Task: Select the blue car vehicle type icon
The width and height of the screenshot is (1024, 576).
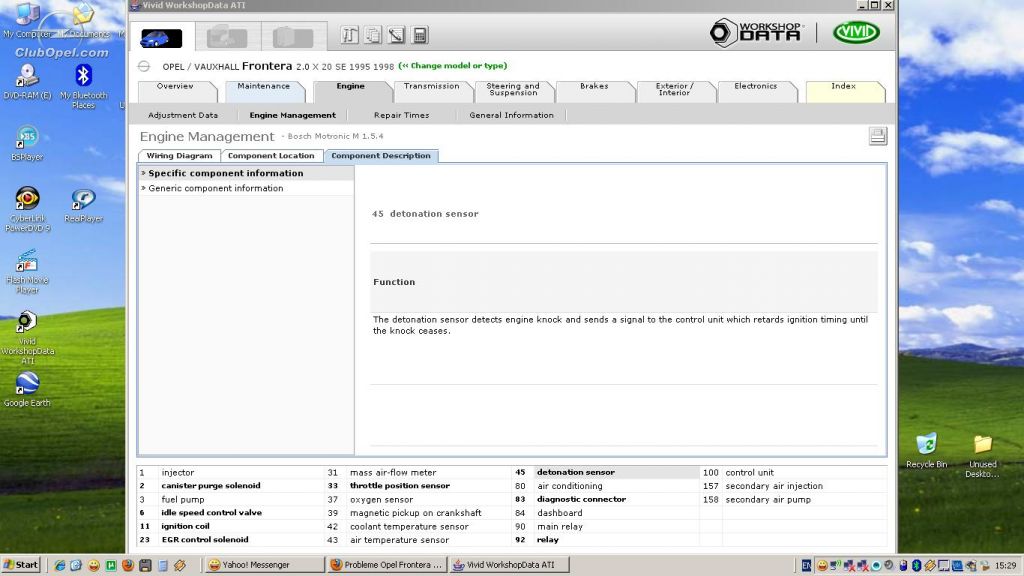Action: [161, 39]
